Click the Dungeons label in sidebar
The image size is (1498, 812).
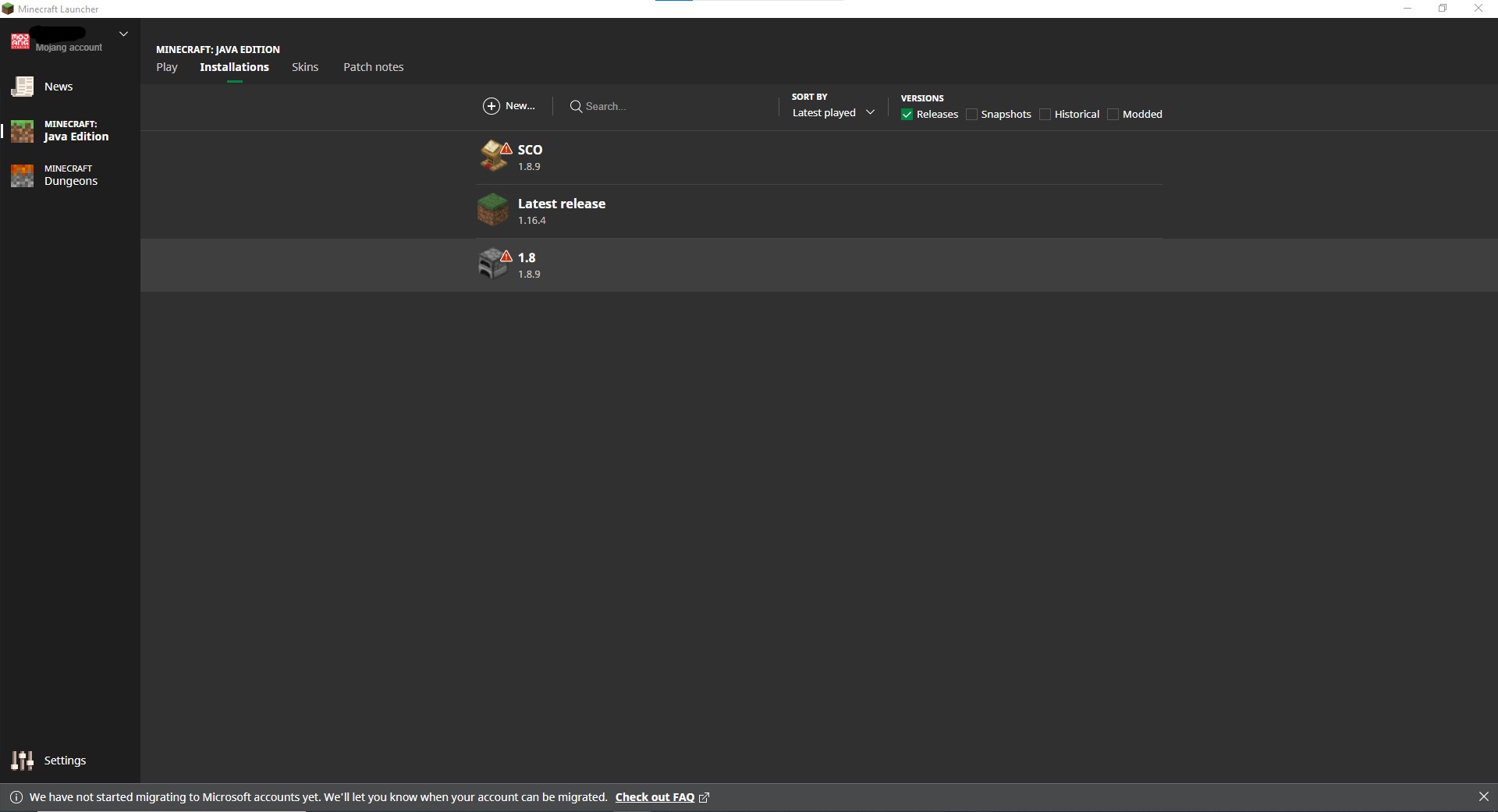coord(71,181)
